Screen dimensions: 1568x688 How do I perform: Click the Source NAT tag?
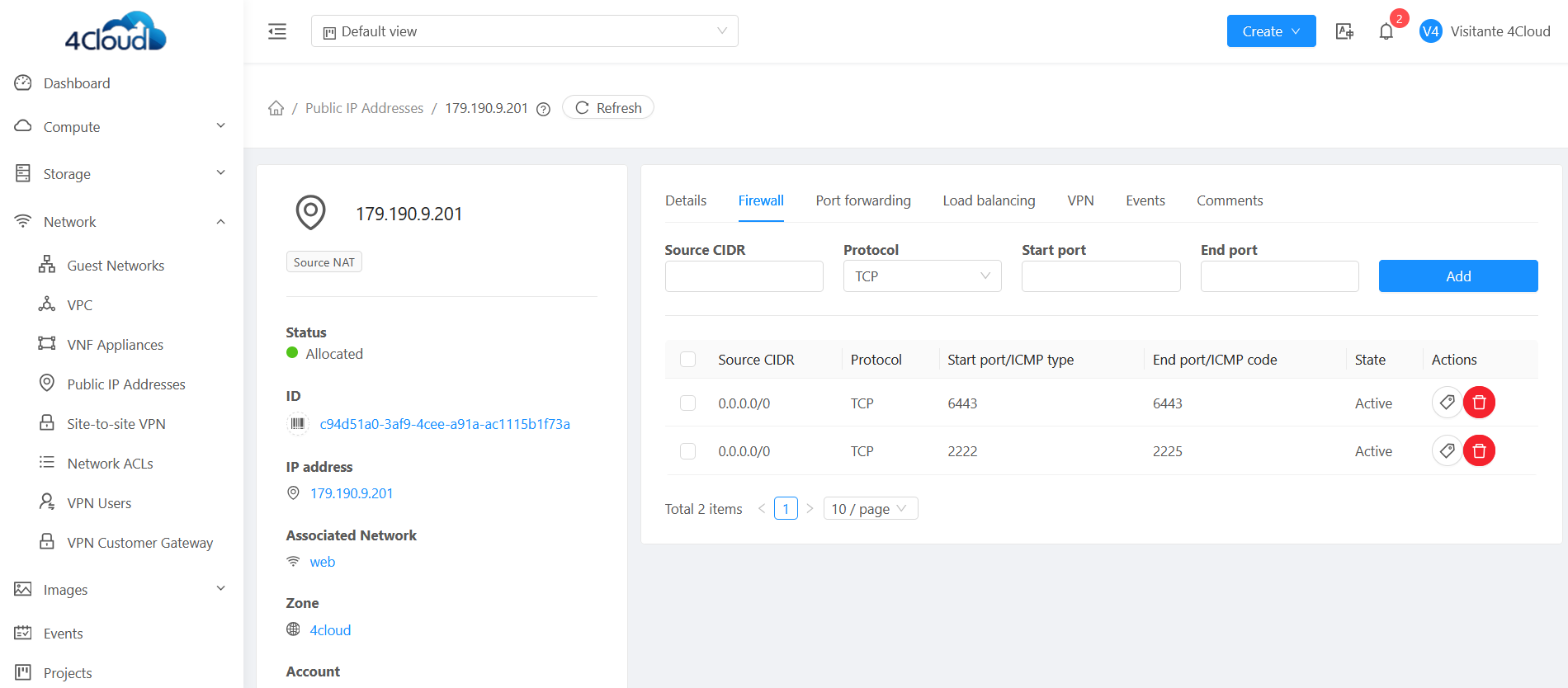324,262
